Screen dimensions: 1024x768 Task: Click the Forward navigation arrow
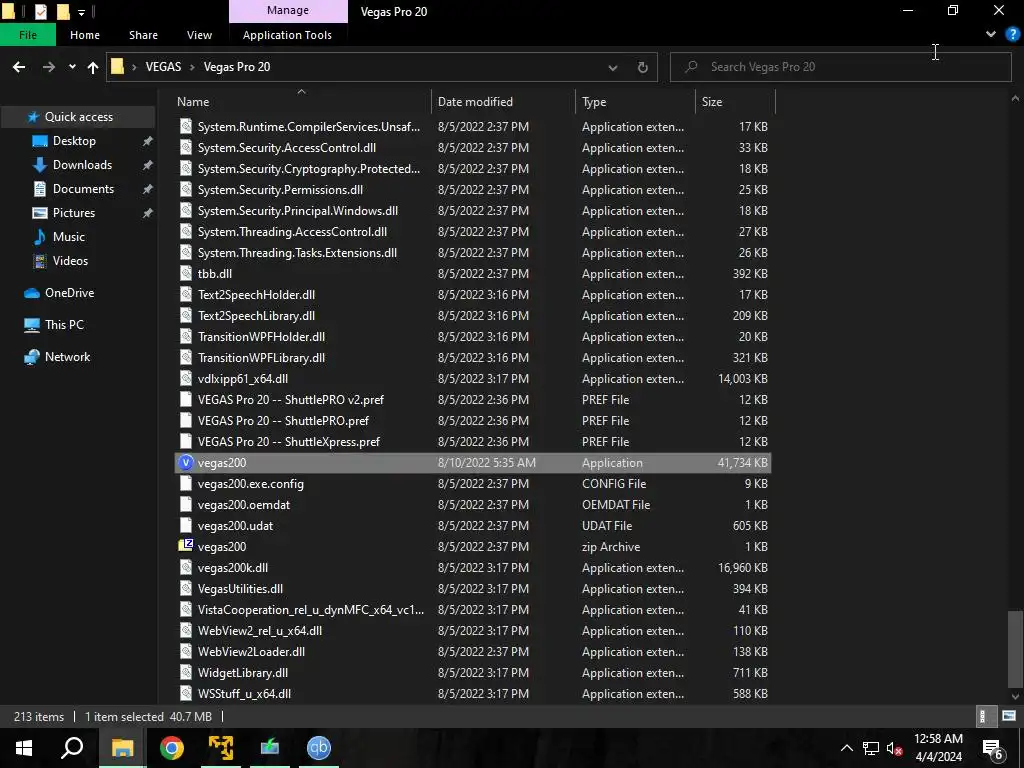49,67
